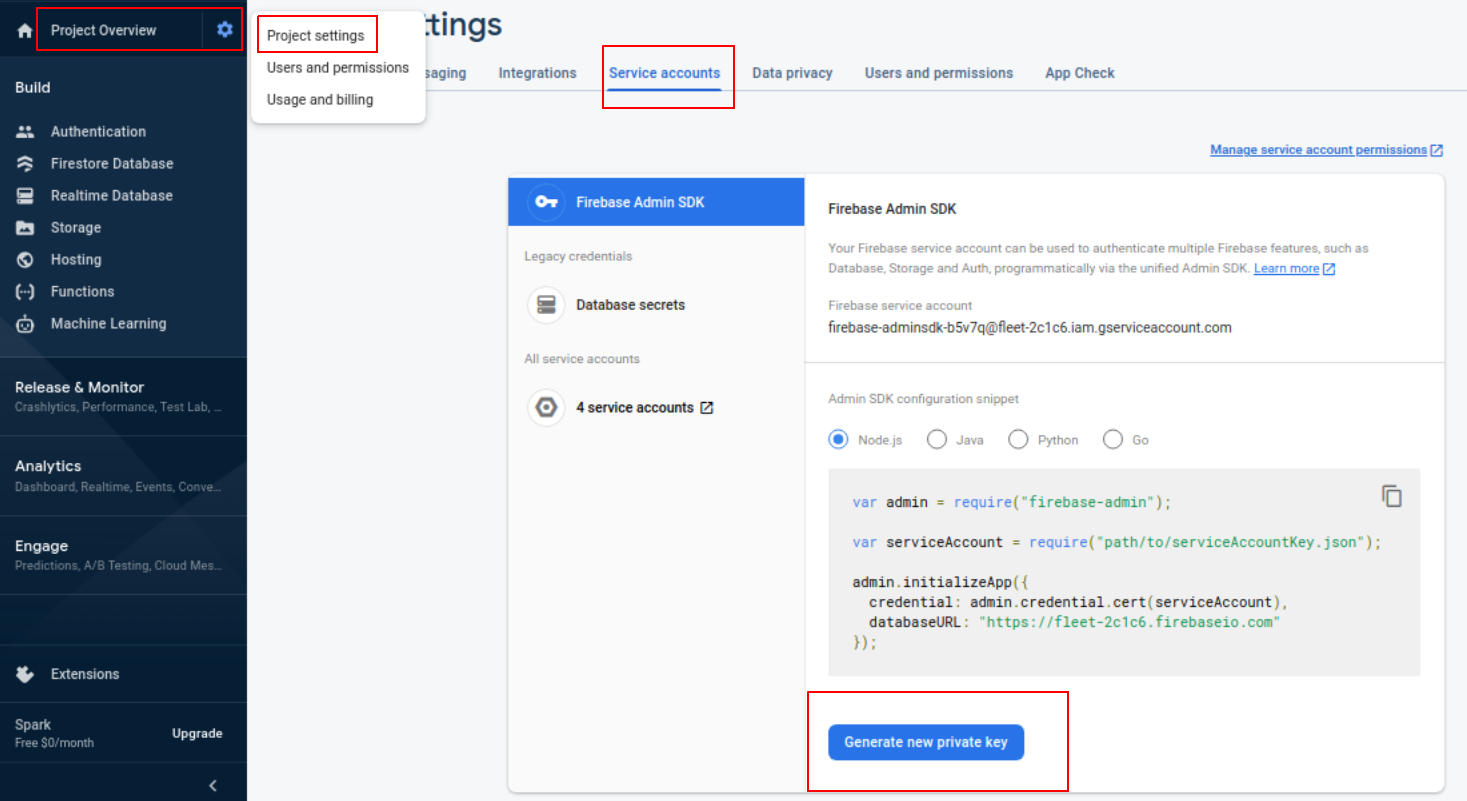Select the Python radio button

(x=1018, y=440)
